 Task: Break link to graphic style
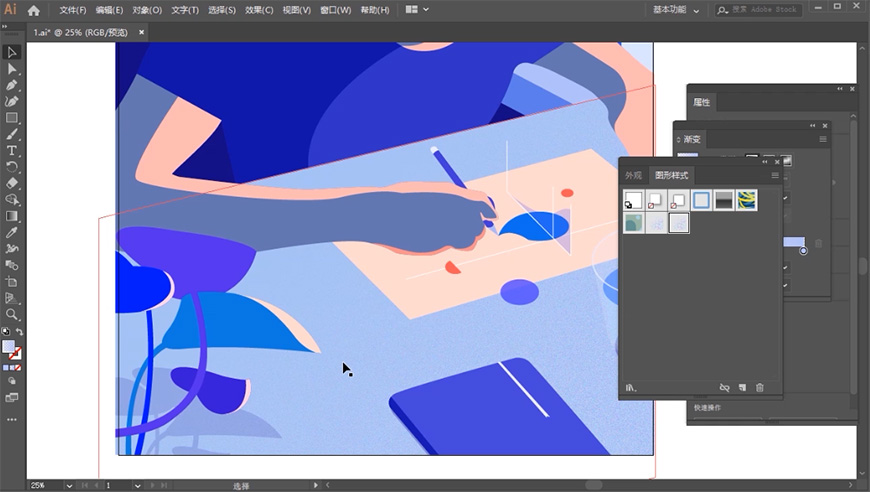(724, 388)
